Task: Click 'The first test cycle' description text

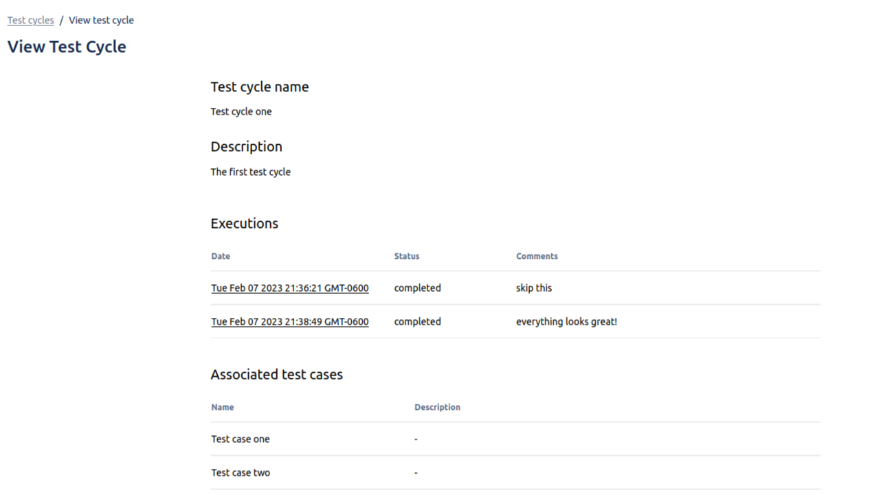Action: [x=250, y=172]
